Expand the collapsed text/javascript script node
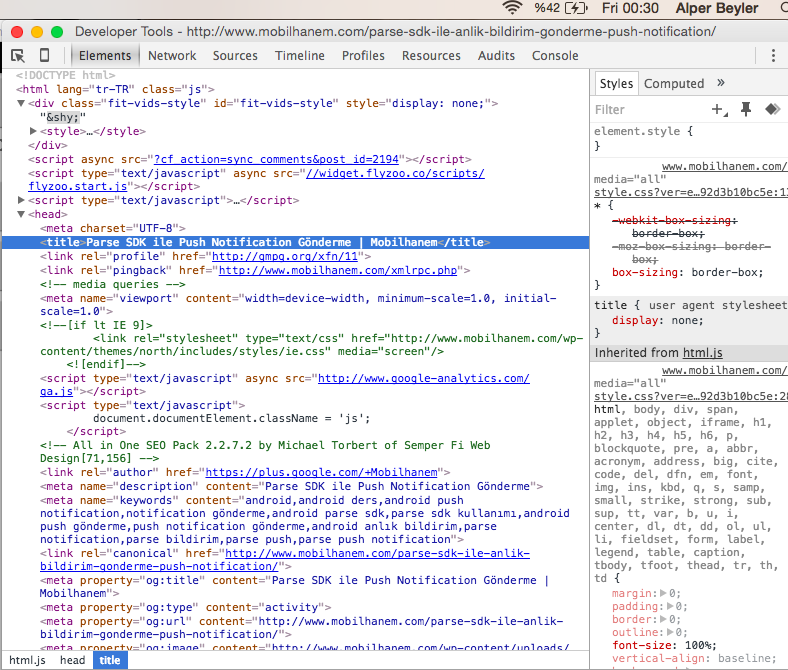 tap(21, 200)
